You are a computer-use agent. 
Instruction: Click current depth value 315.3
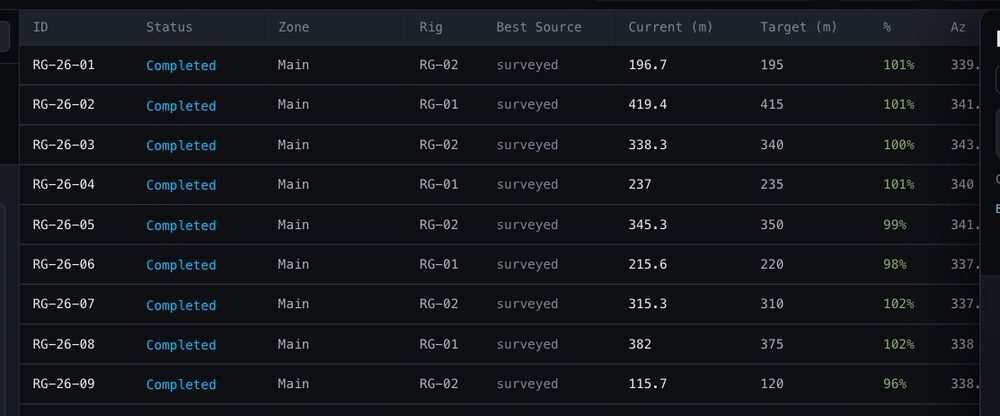tap(648, 304)
